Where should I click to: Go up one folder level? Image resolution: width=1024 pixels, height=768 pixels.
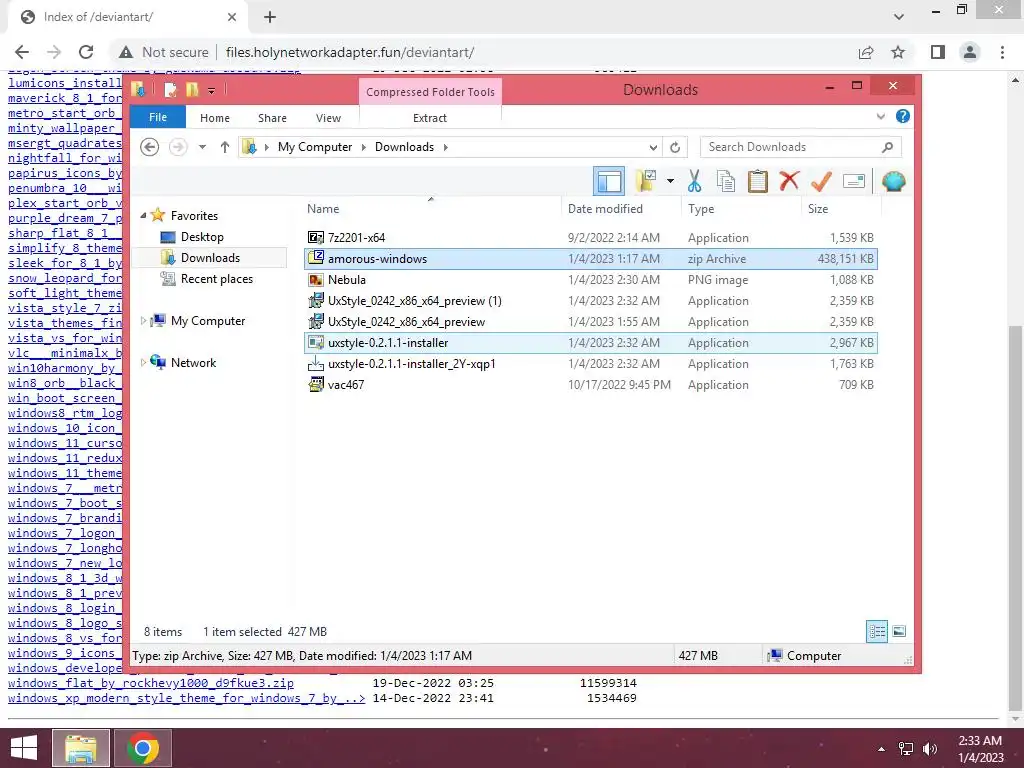[x=225, y=147]
